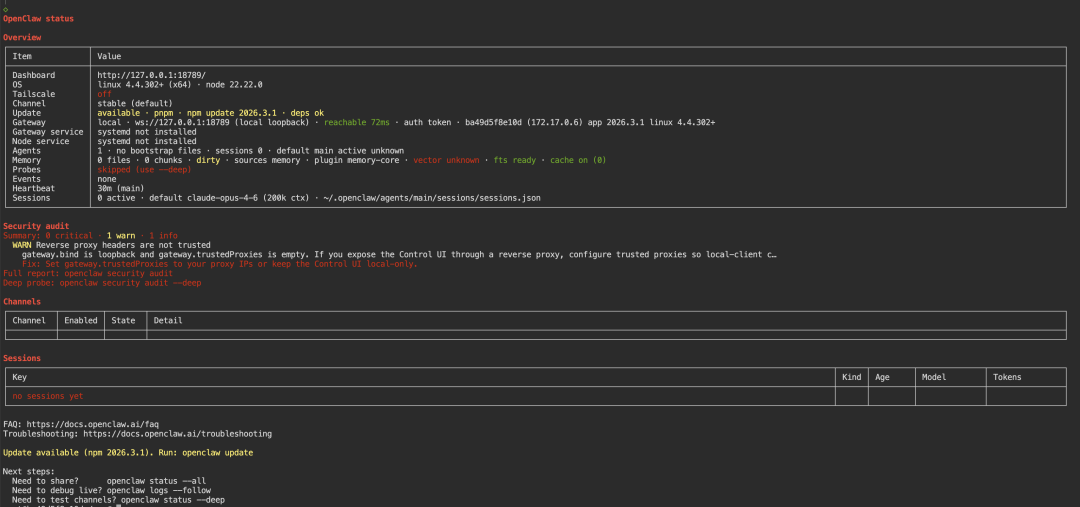Select the red "Channels" section heading
This screenshot has width=1080, height=507.
click(22, 301)
